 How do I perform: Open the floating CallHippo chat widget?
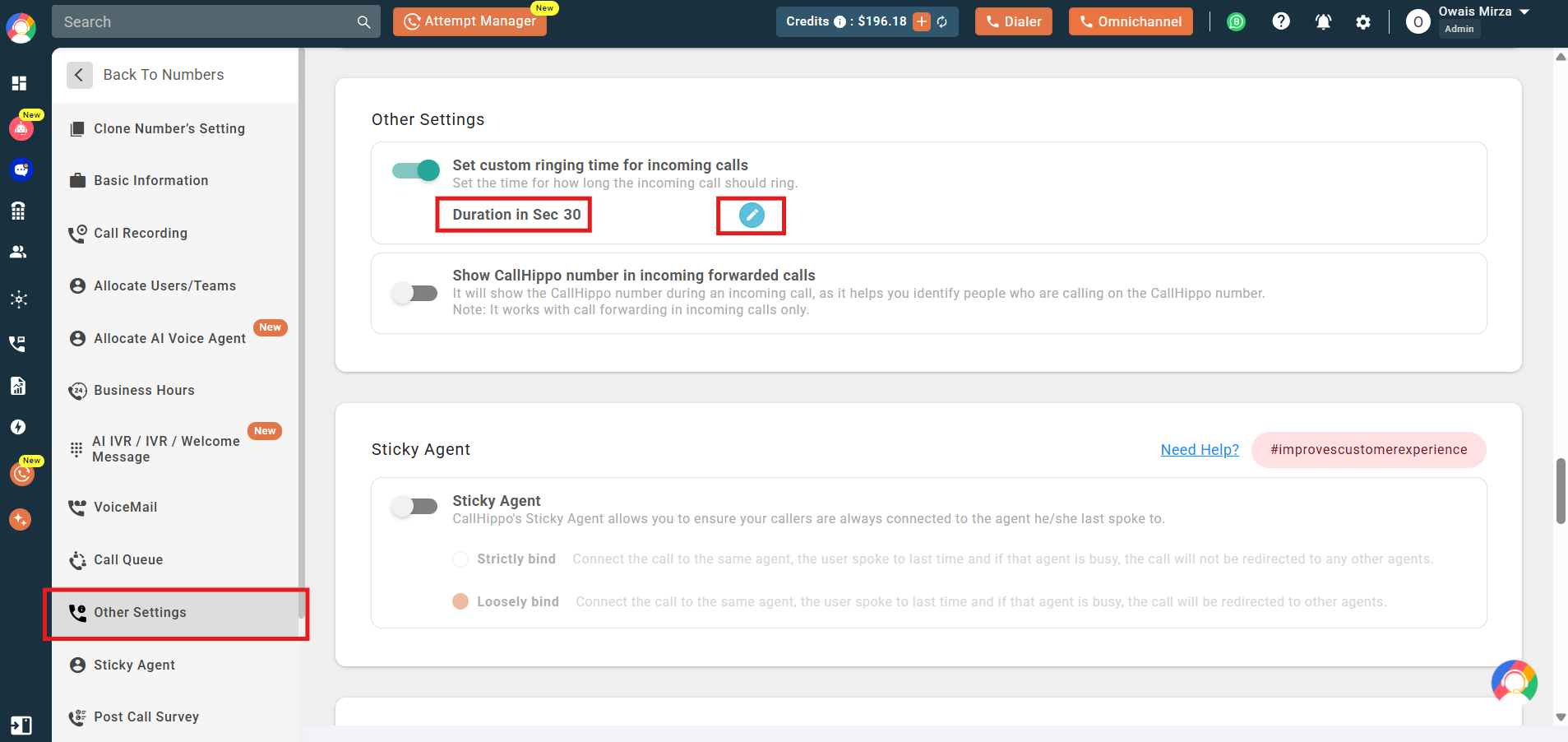(1514, 683)
